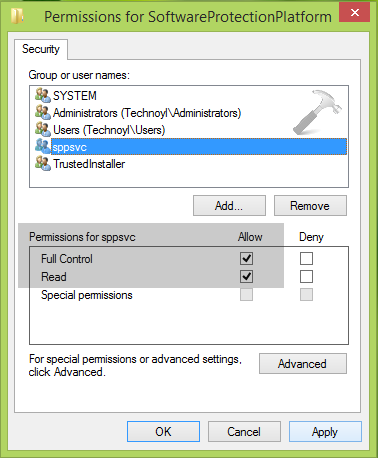Remove the selected sppsvc user
378x458 pixels.
pyautogui.click(x=310, y=206)
